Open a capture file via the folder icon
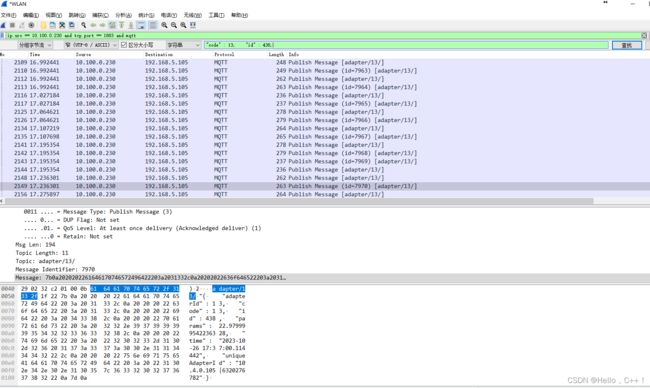The width and height of the screenshot is (650, 388). (43, 25)
